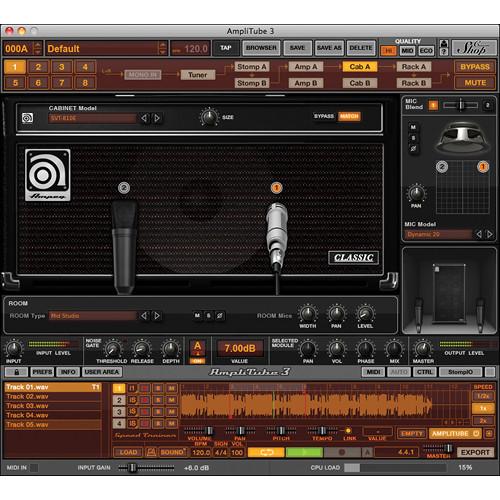Enable mic blend button 1
Image resolution: width=500 pixels, height=500 pixels.
pyautogui.click(x=433, y=106)
